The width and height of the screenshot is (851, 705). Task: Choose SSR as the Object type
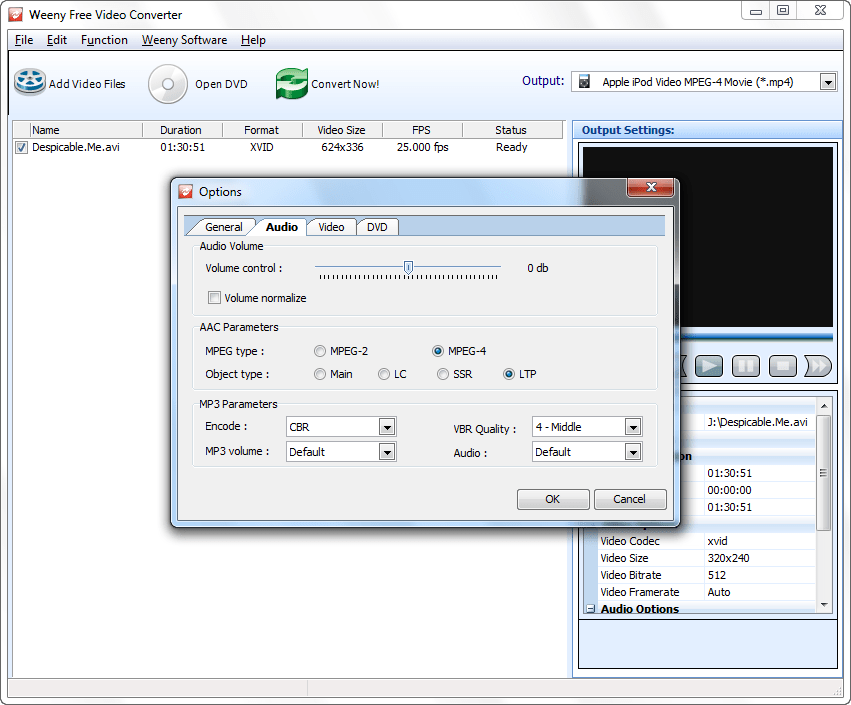click(442, 373)
